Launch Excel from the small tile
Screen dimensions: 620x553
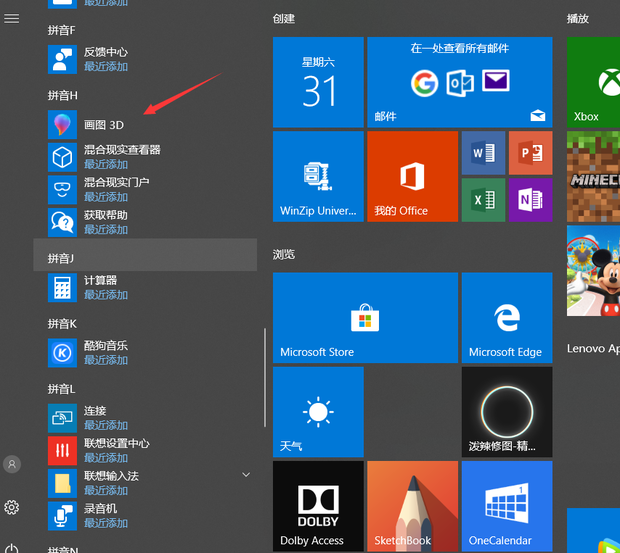483,200
